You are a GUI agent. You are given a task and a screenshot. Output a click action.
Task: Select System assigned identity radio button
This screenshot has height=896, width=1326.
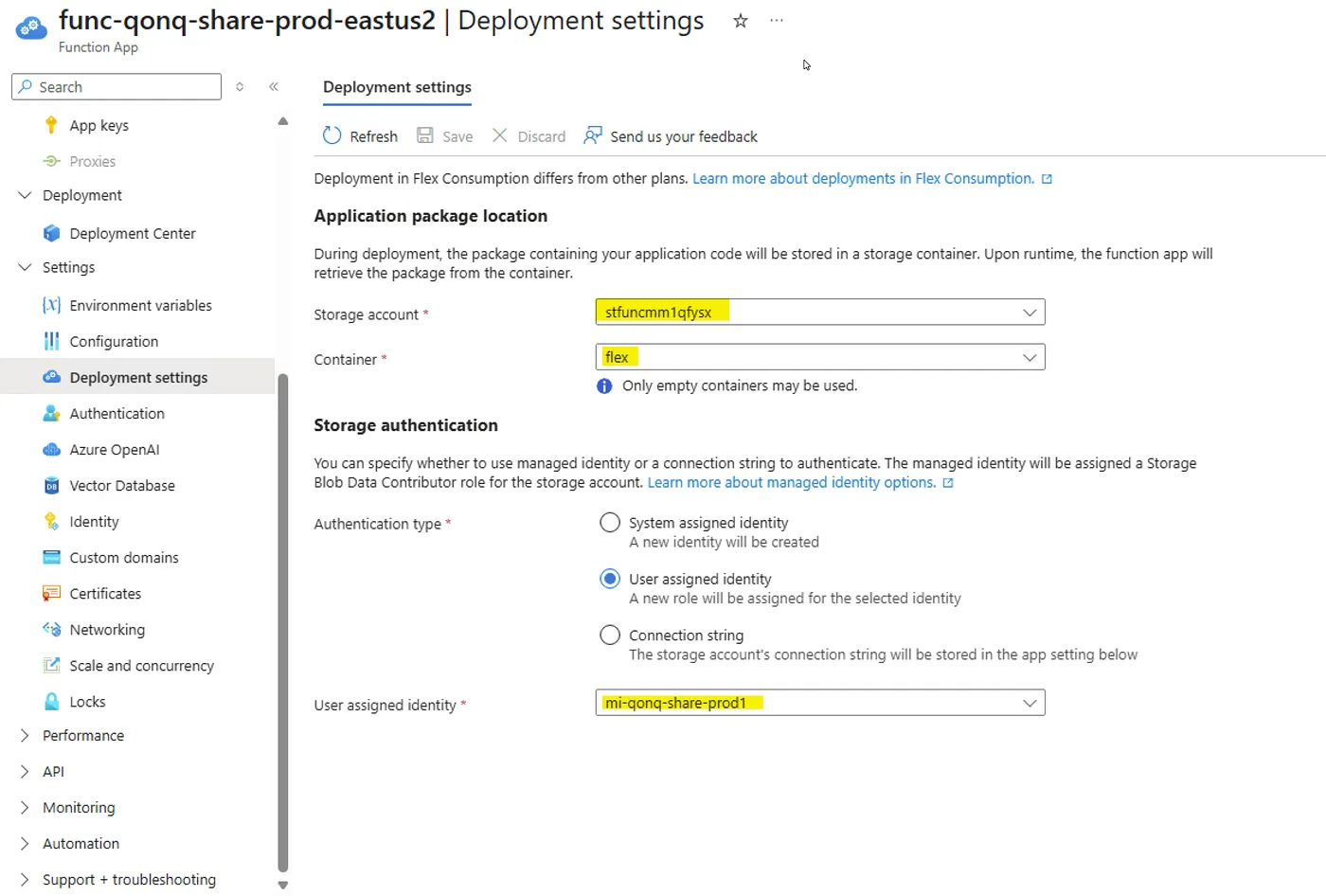[x=610, y=523]
